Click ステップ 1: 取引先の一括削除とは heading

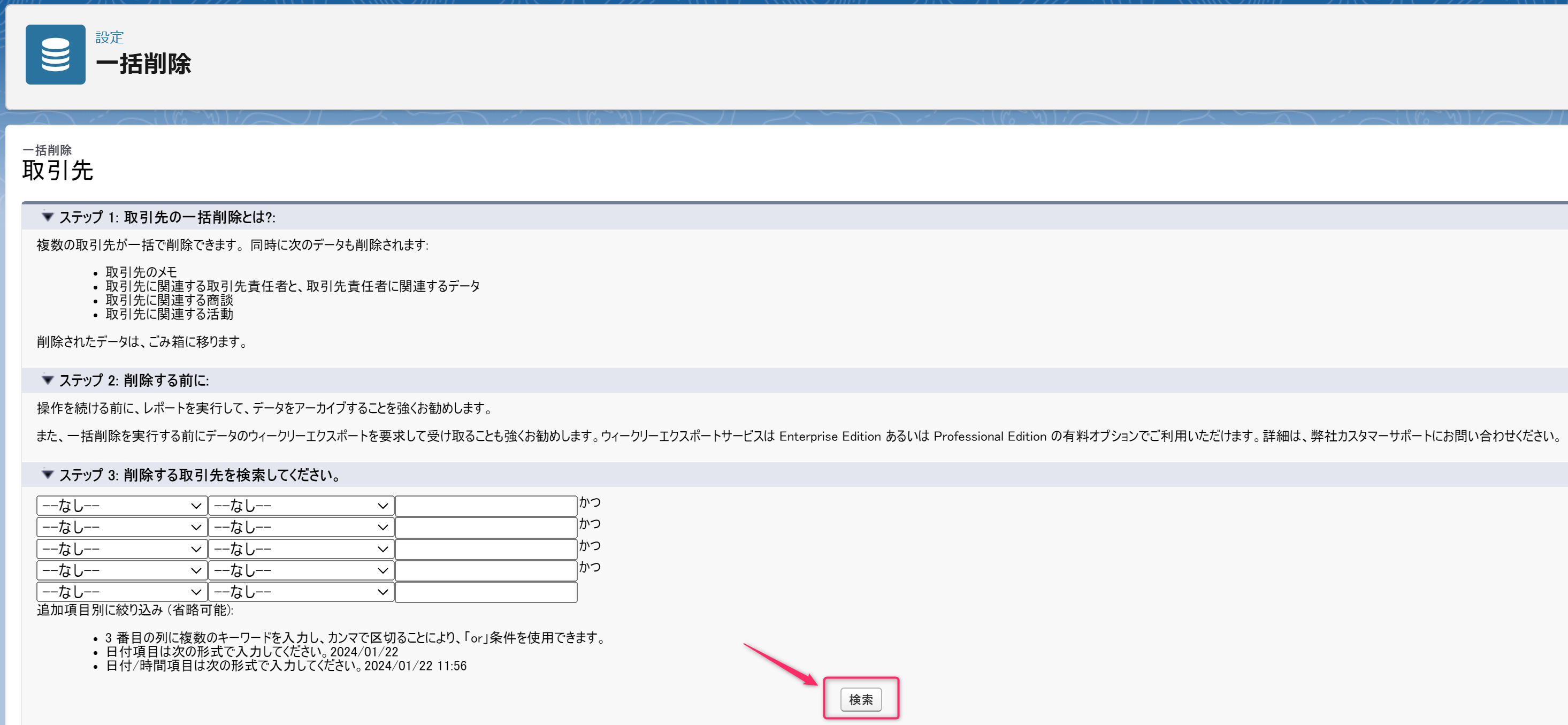pos(167,217)
